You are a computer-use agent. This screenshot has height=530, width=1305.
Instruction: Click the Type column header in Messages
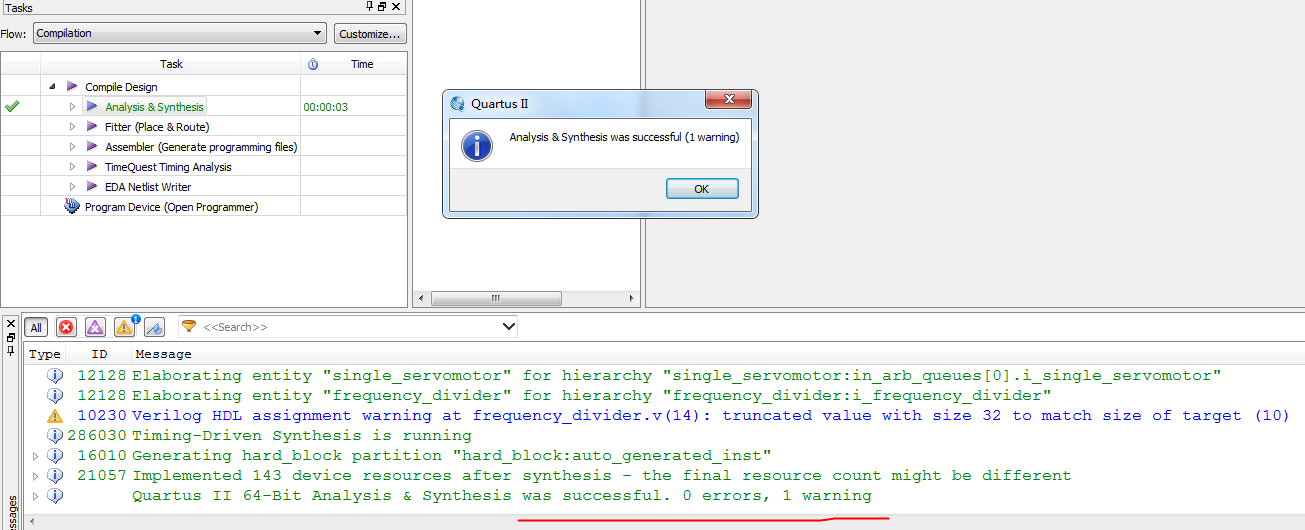click(45, 354)
